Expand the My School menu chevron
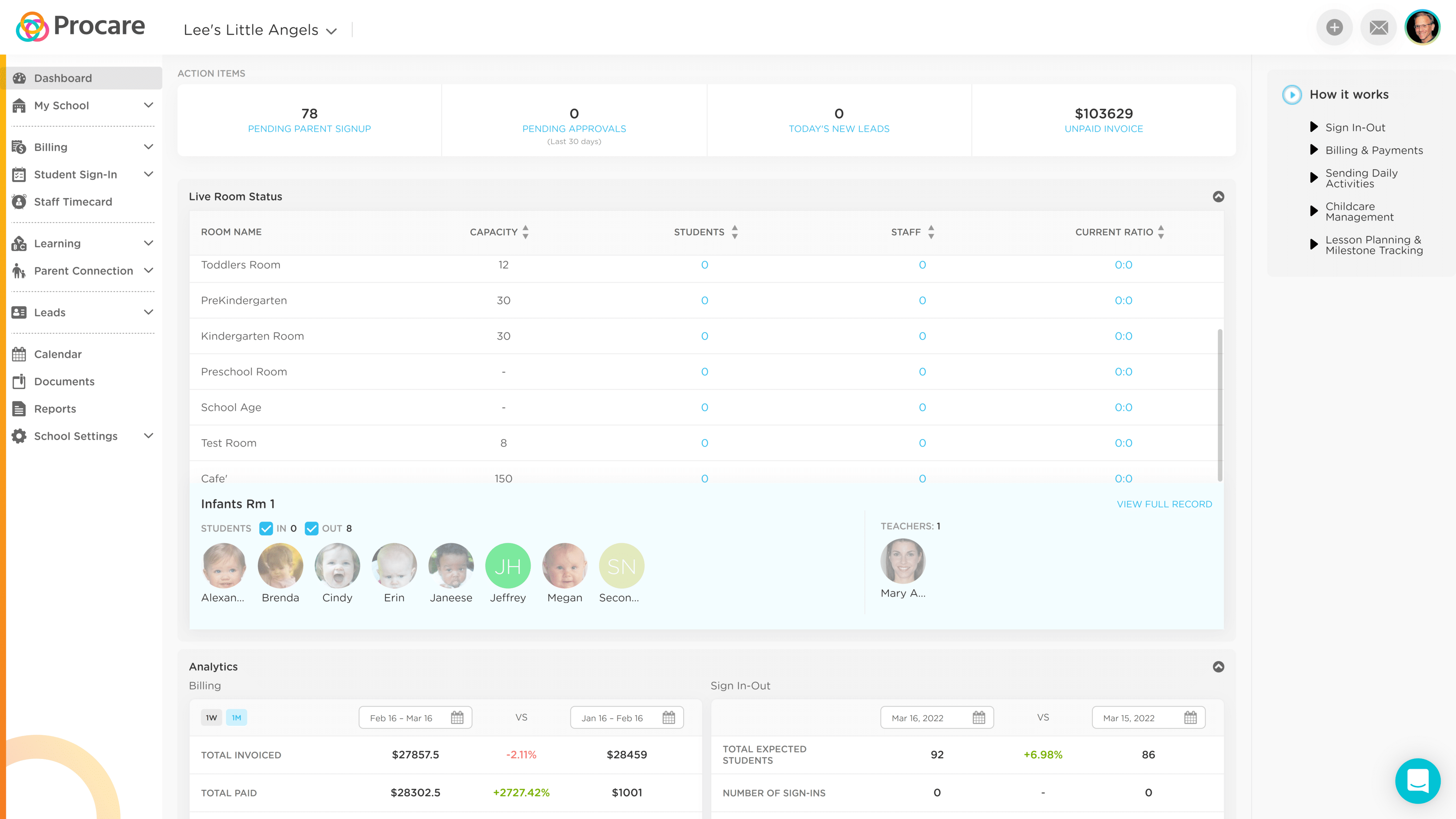This screenshot has height=819, width=1456. tap(149, 105)
